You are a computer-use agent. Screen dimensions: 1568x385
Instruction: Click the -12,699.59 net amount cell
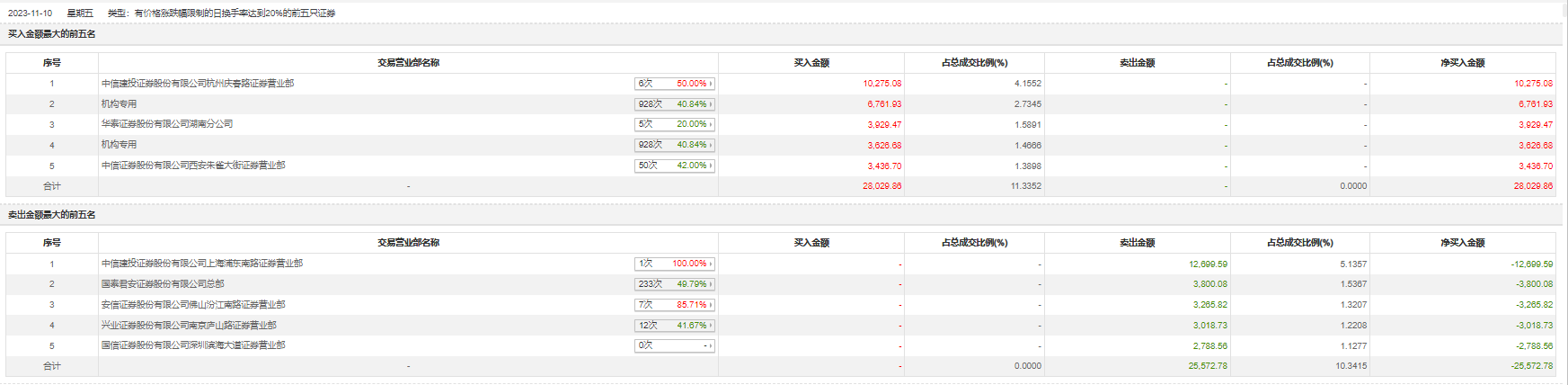(1531, 264)
